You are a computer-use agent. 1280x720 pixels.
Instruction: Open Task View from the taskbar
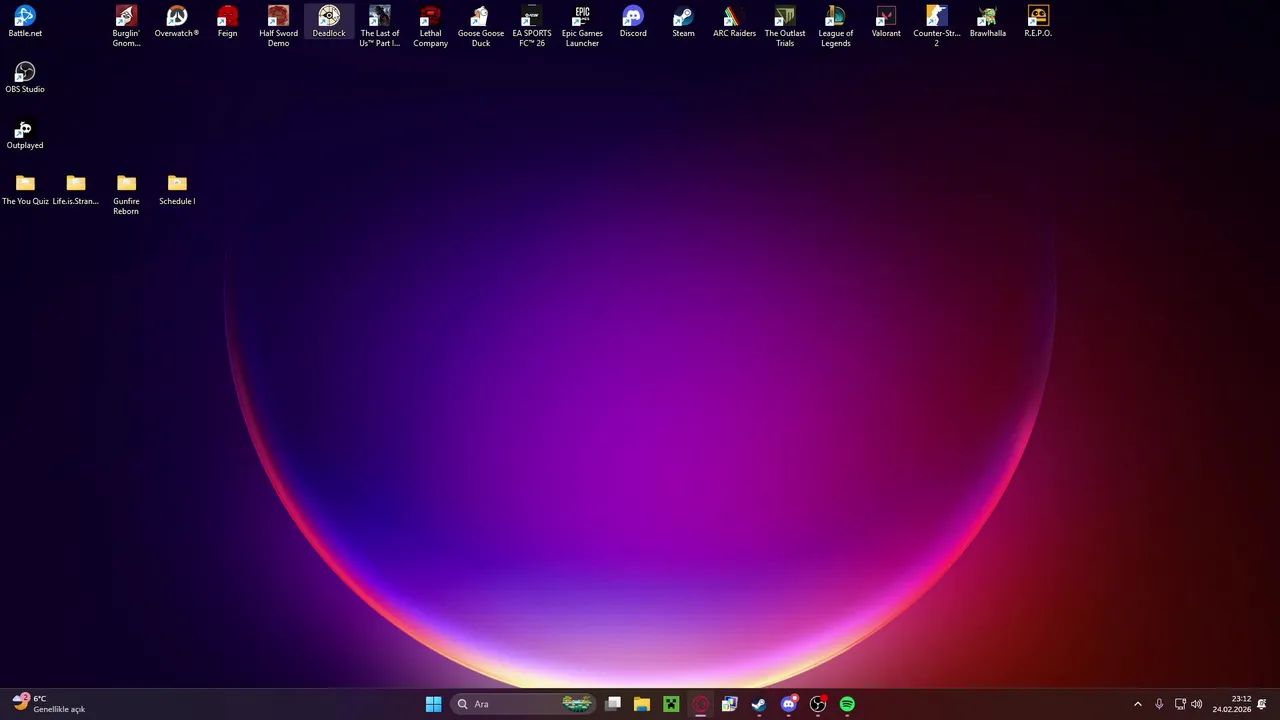(x=613, y=704)
